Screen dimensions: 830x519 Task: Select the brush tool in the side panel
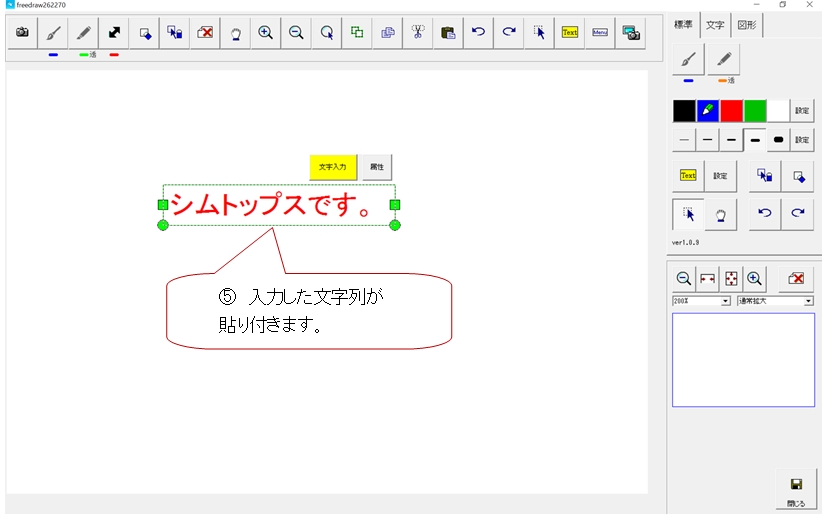coord(688,59)
